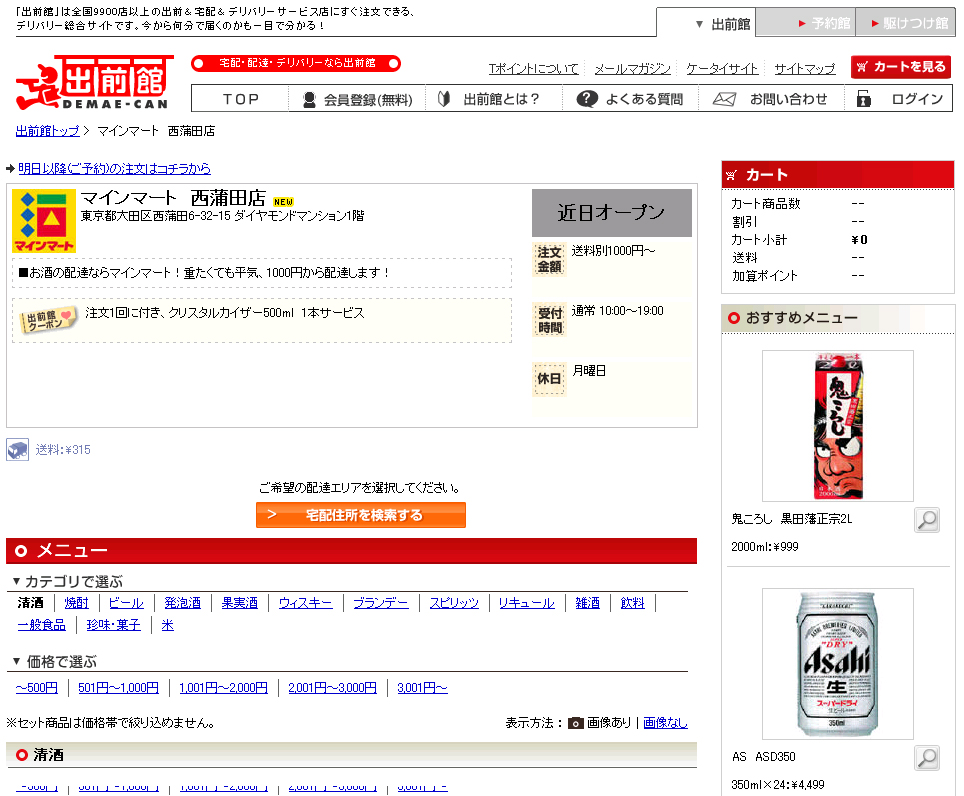Open the TOP navigation item
Image resolution: width=964 pixels, height=796 pixels.
pos(240,99)
